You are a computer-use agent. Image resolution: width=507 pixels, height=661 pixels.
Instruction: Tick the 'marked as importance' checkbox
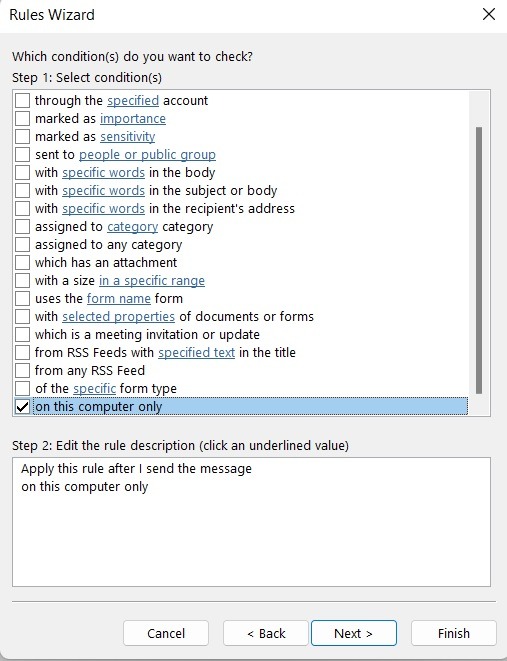tap(22, 118)
